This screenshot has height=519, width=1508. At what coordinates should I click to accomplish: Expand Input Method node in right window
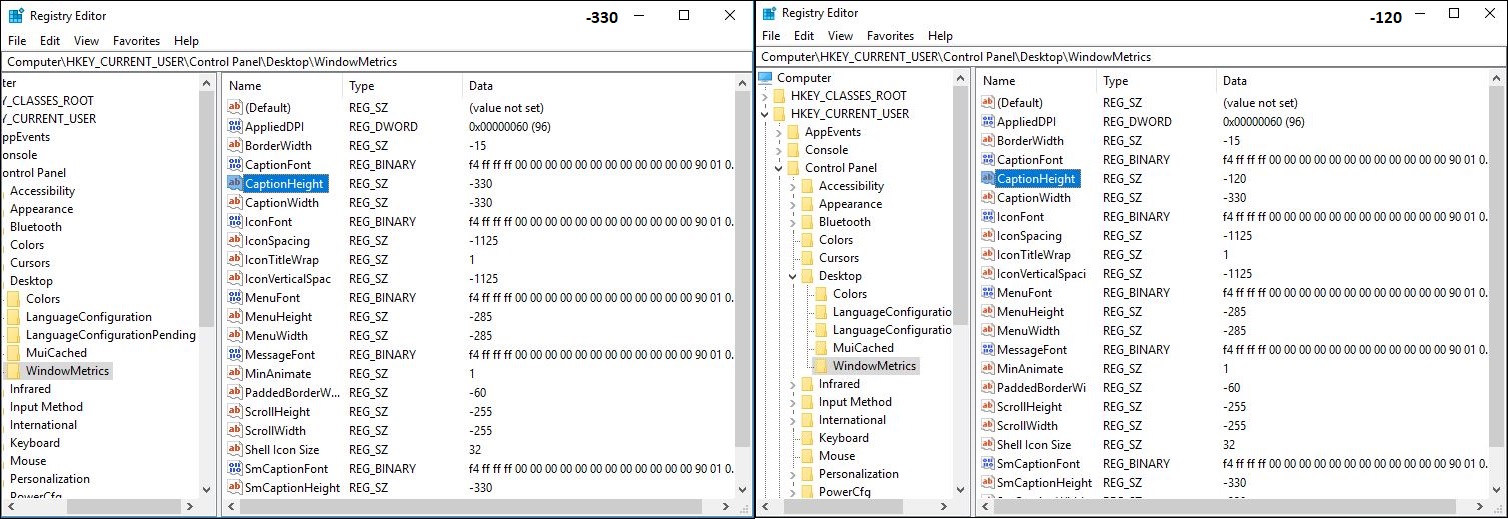(x=793, y=401)
